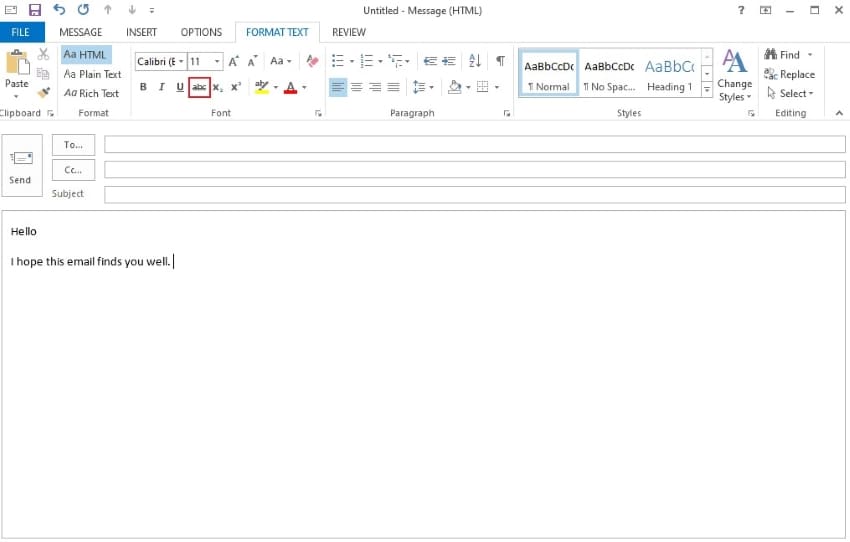Image resolution: width=850 pixels, height=542 pixels.
Task: Expand the bullets list dropdown arrow
Action: point(352,61)
